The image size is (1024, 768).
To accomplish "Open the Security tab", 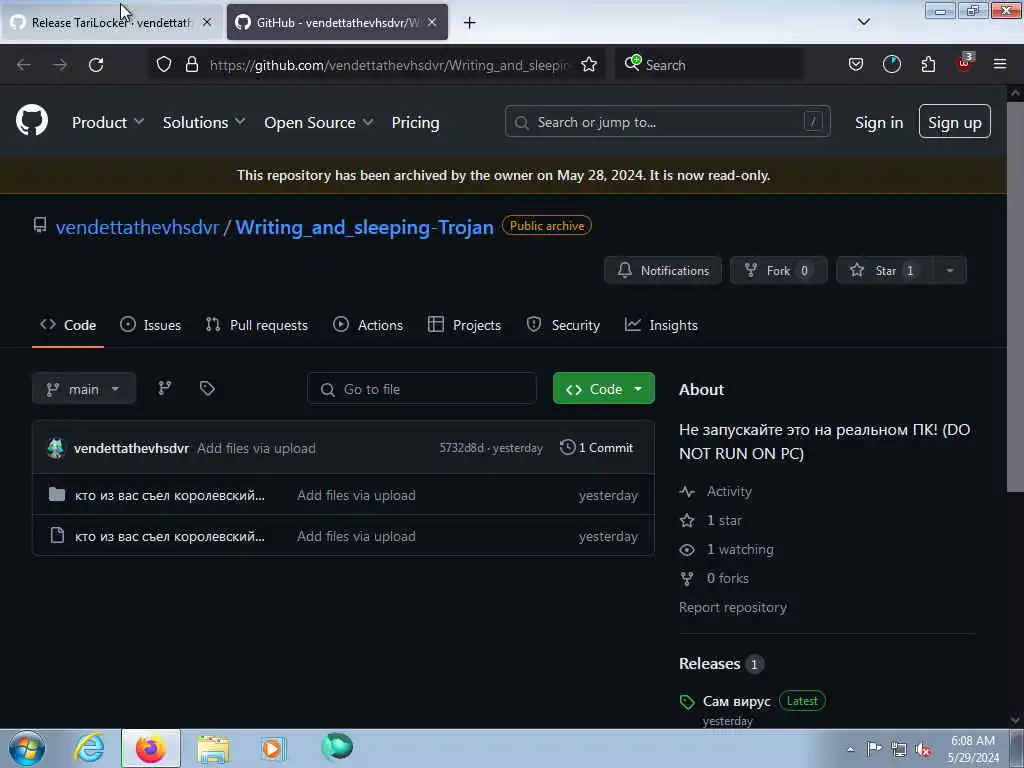I will (563, 325).
